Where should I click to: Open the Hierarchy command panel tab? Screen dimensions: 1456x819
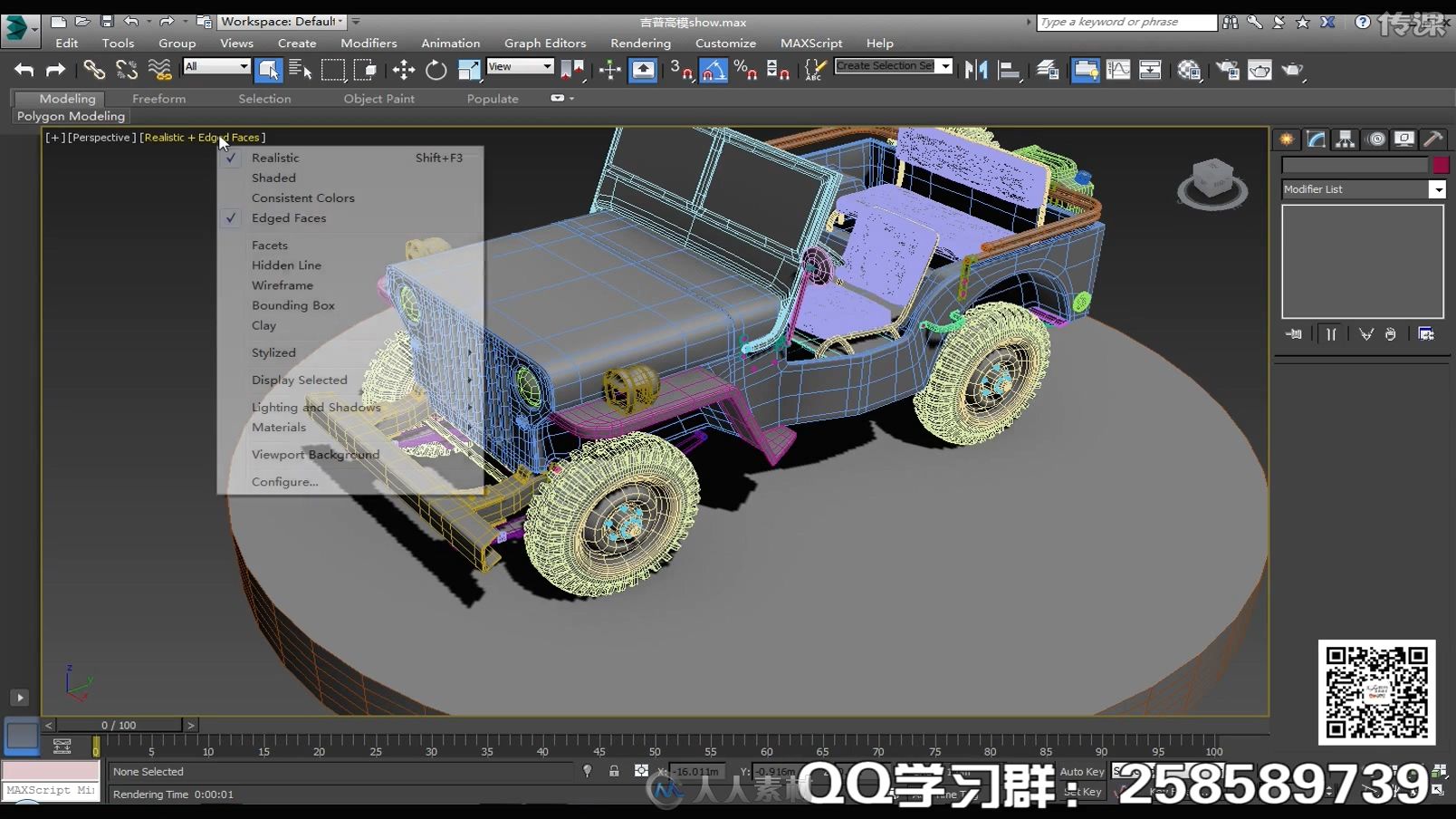(x=1345, y=140)
